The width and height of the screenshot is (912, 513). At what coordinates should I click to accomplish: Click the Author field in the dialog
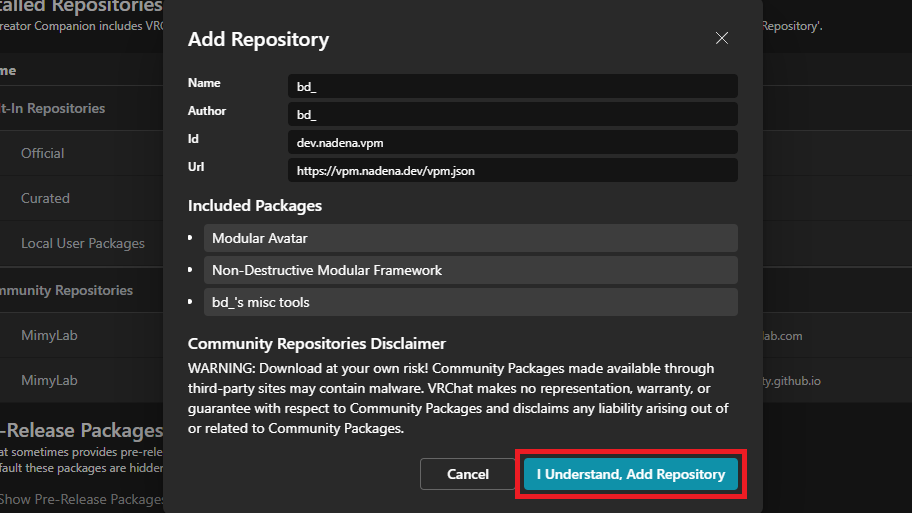(x=512, y=115)
